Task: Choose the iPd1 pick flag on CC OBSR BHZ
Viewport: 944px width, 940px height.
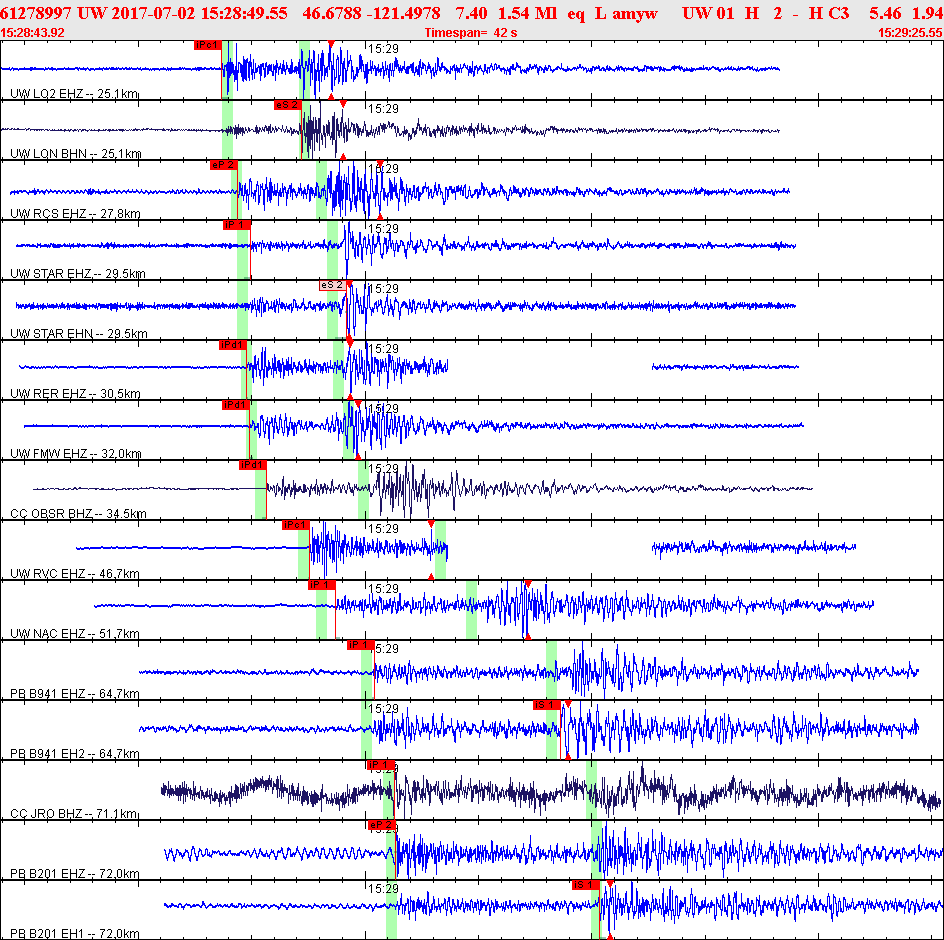Action: (x=253, y=465)
